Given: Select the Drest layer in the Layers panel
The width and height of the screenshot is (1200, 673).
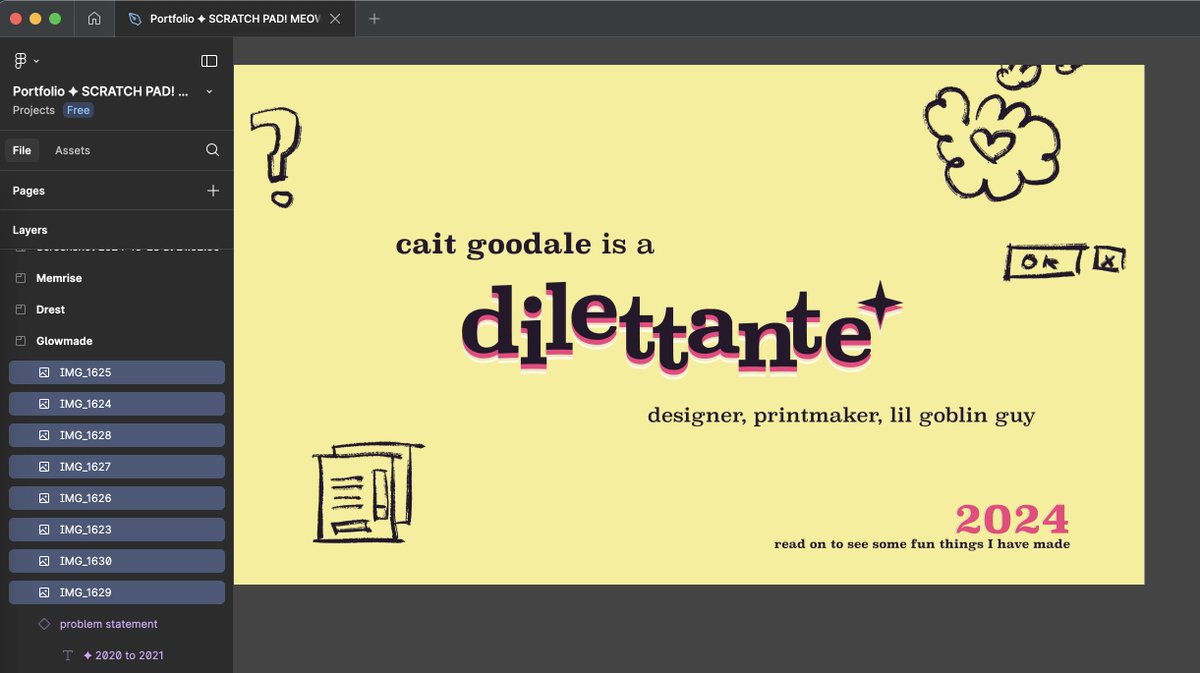Looking at the screenshot, I should (48, 309).
